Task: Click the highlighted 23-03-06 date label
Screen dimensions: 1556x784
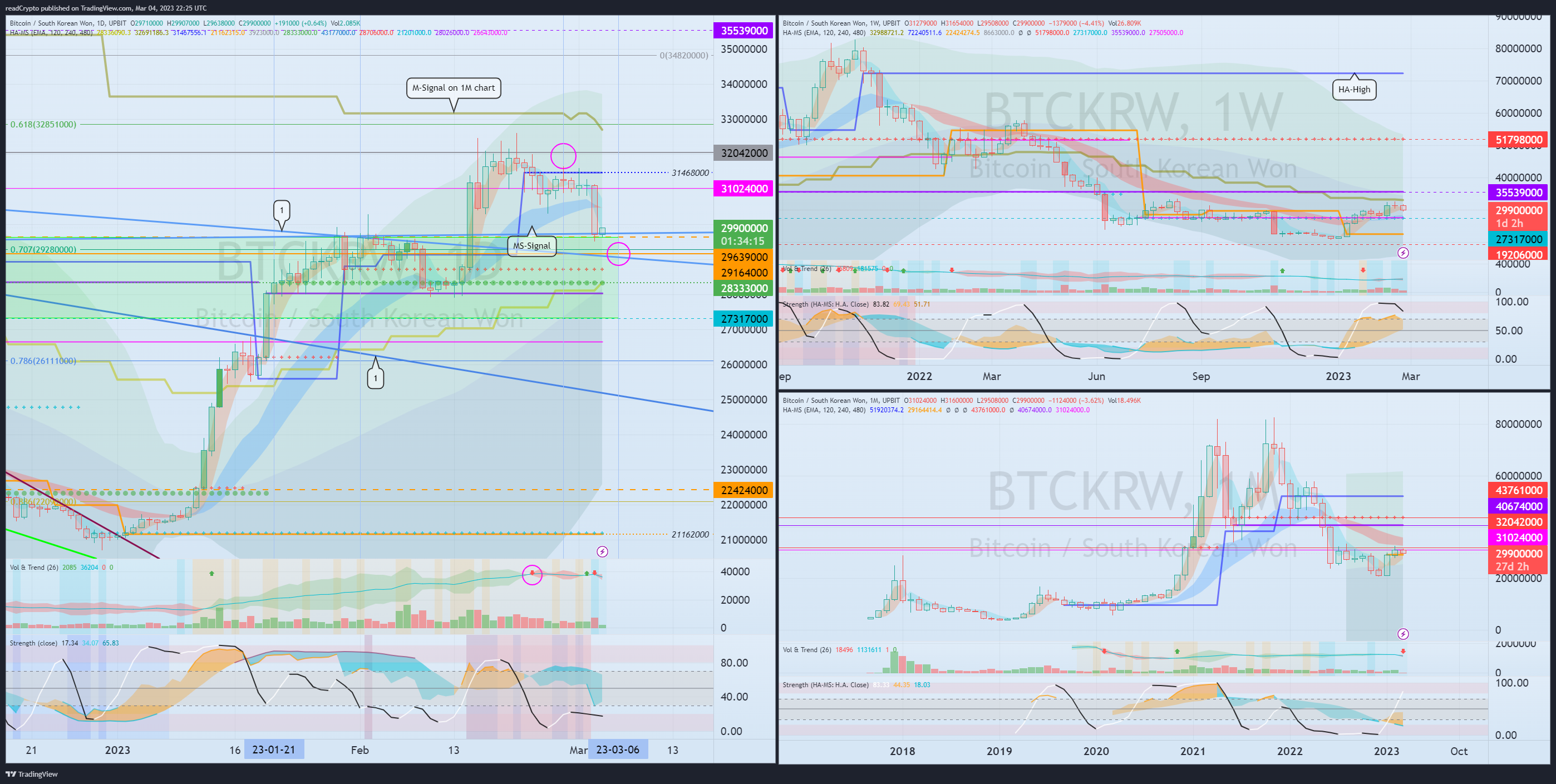Action: [617, 750]
